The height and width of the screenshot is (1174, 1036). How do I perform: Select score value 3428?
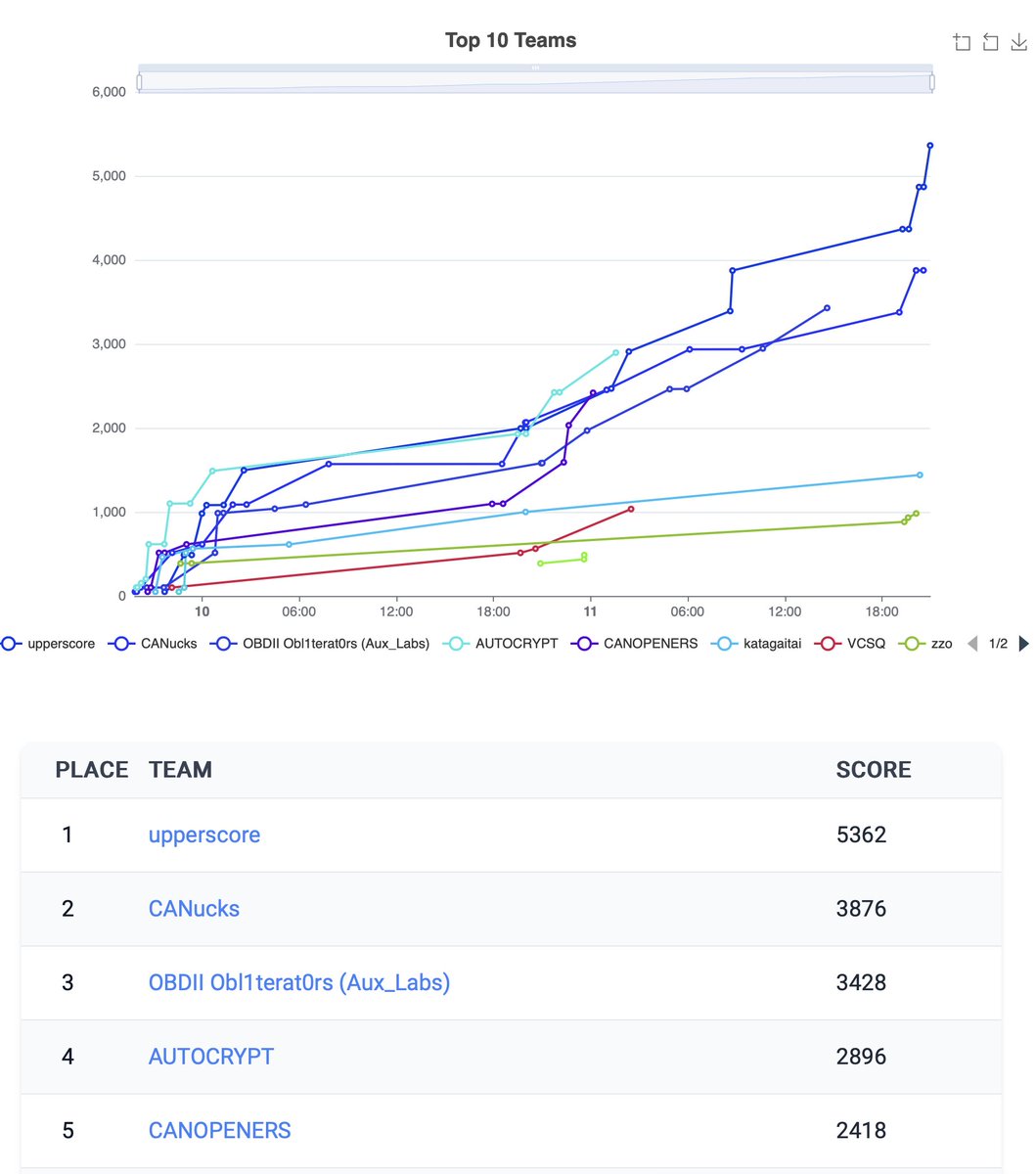tap(861, 982)
